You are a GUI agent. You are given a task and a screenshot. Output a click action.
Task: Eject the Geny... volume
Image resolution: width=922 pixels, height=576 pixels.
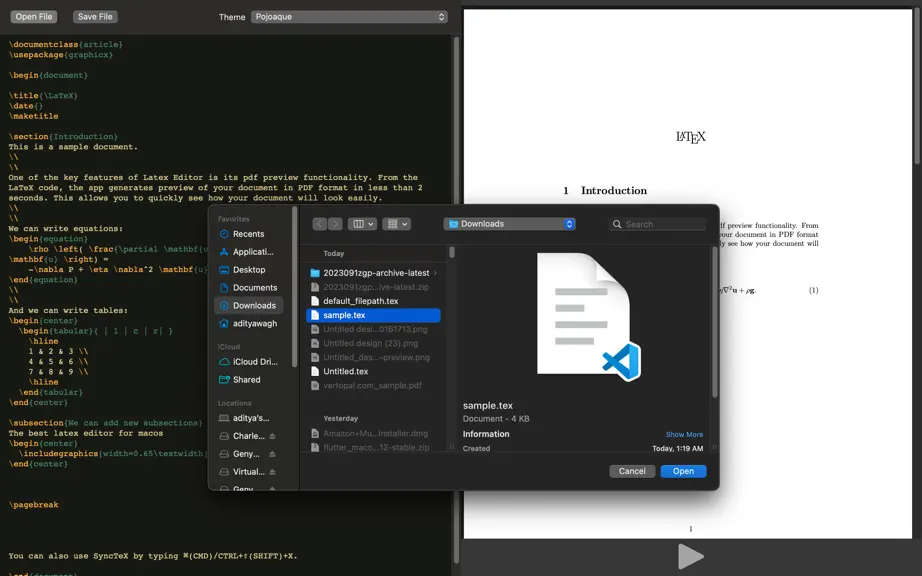tap(272, 454)
